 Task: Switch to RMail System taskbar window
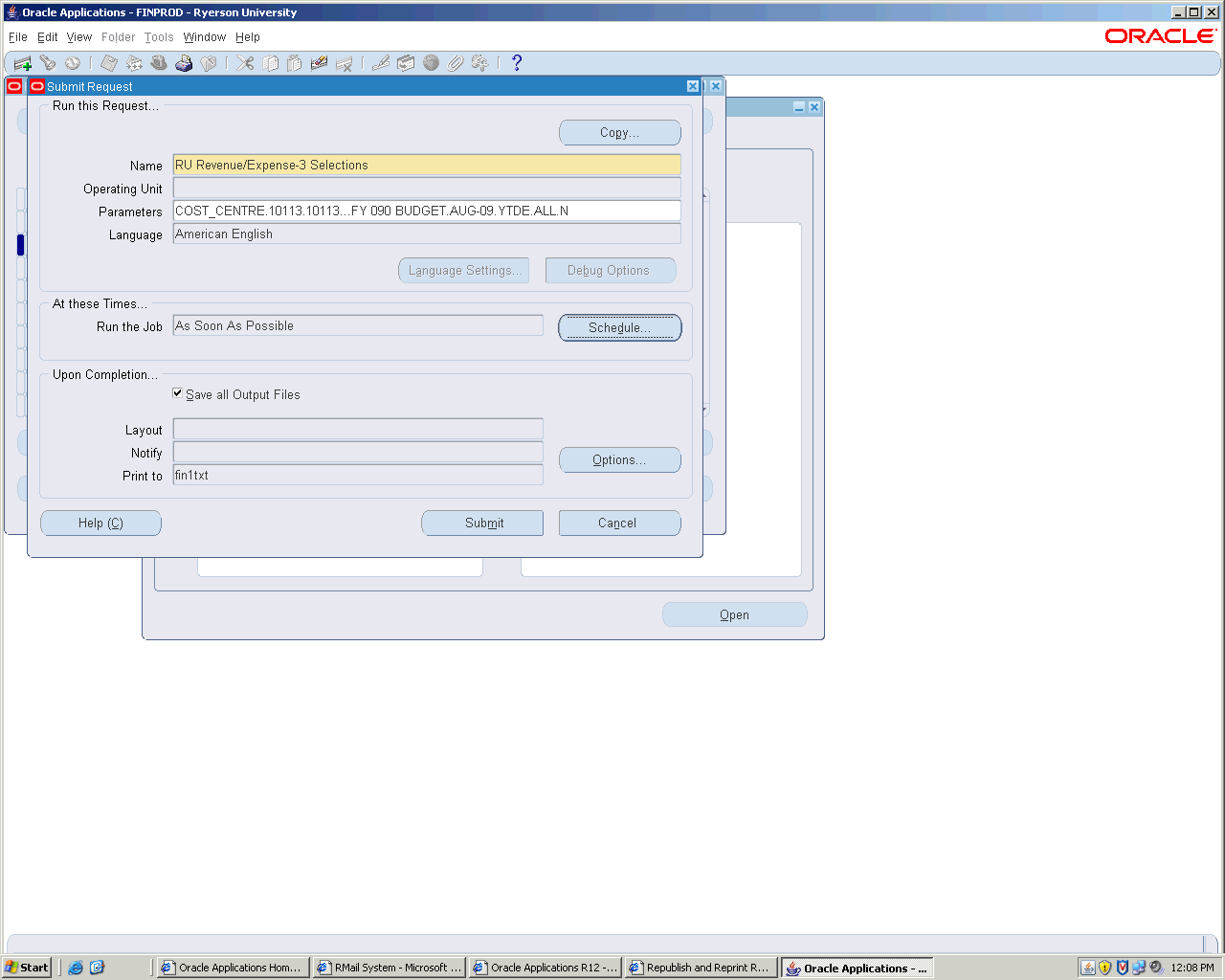pyautogui.click(x=390, y=968)
